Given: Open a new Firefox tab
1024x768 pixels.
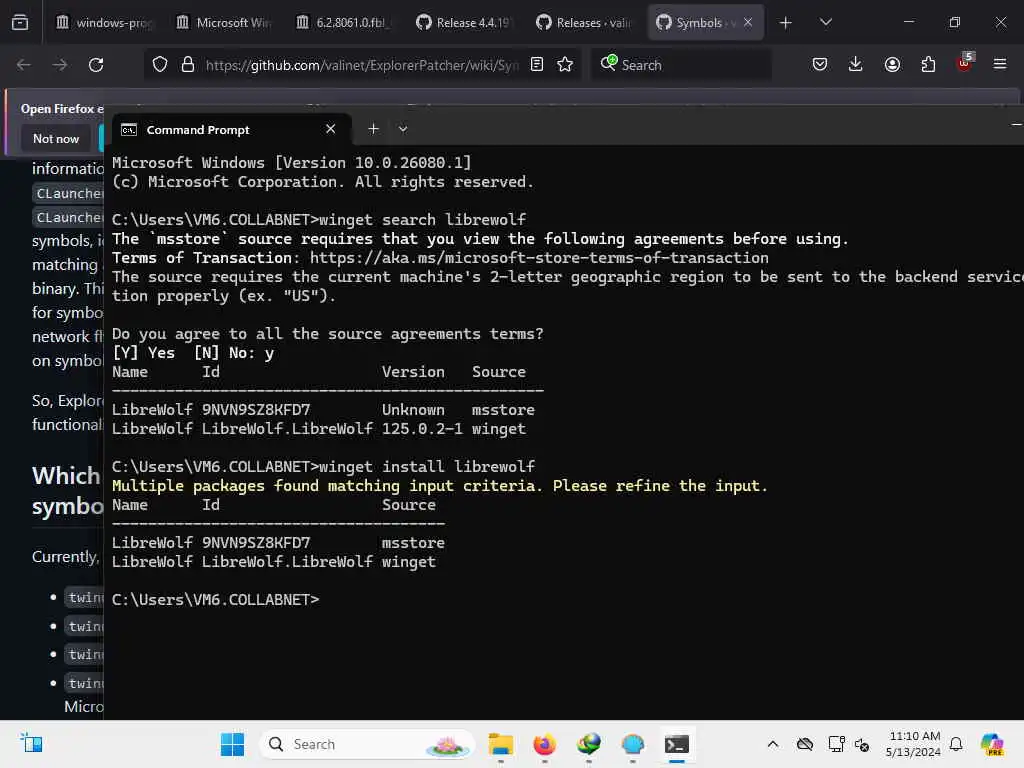Looking at the screenshot, I should (x=786, y=23).
